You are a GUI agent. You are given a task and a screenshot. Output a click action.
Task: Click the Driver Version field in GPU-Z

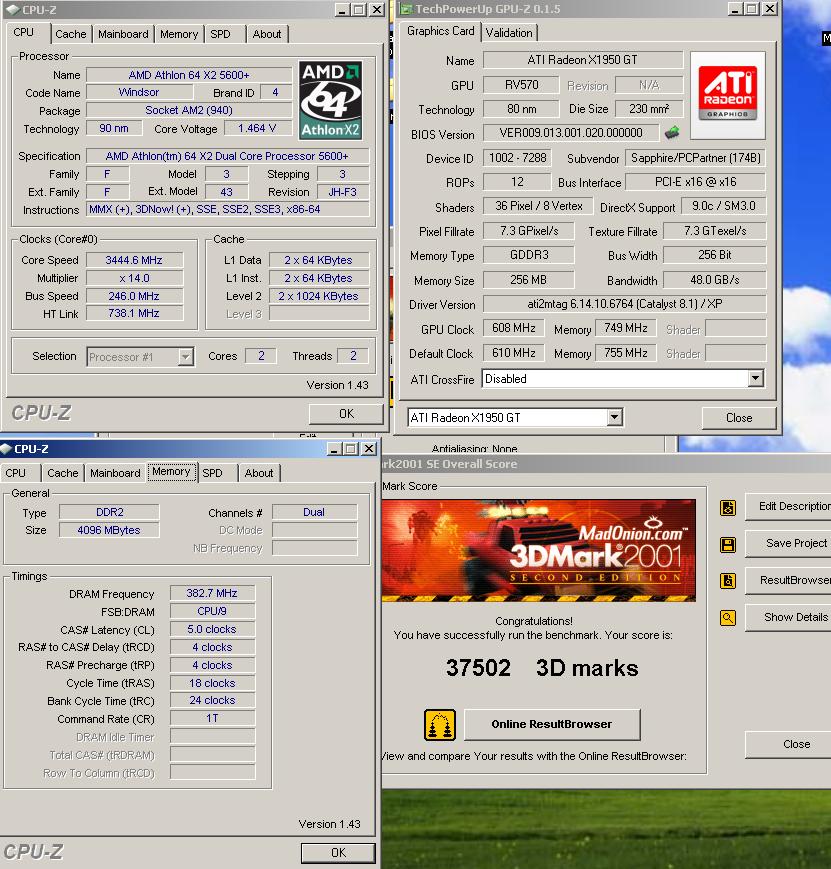point(624,304)
